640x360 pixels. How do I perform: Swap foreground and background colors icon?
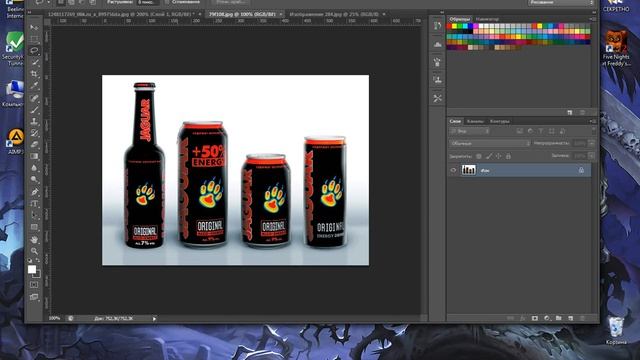pyautogui.click(x=38, y=260)
